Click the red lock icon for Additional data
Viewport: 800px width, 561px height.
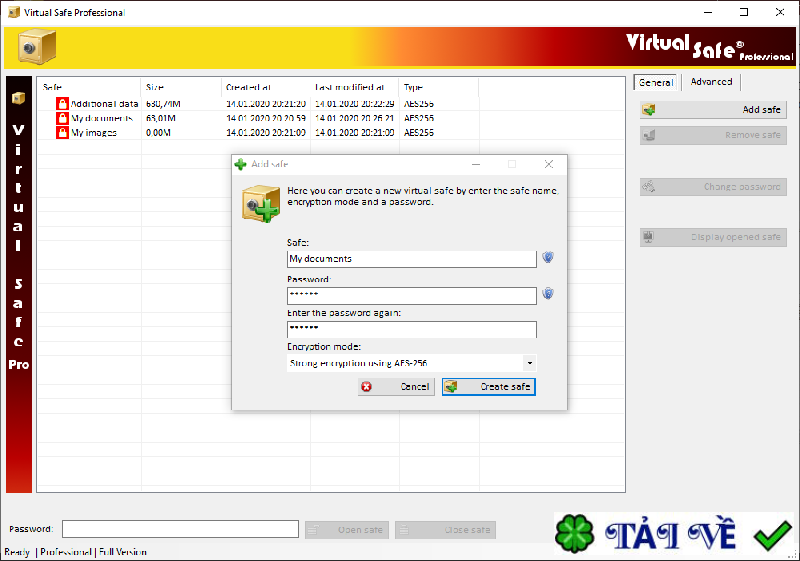click(62, 104)
